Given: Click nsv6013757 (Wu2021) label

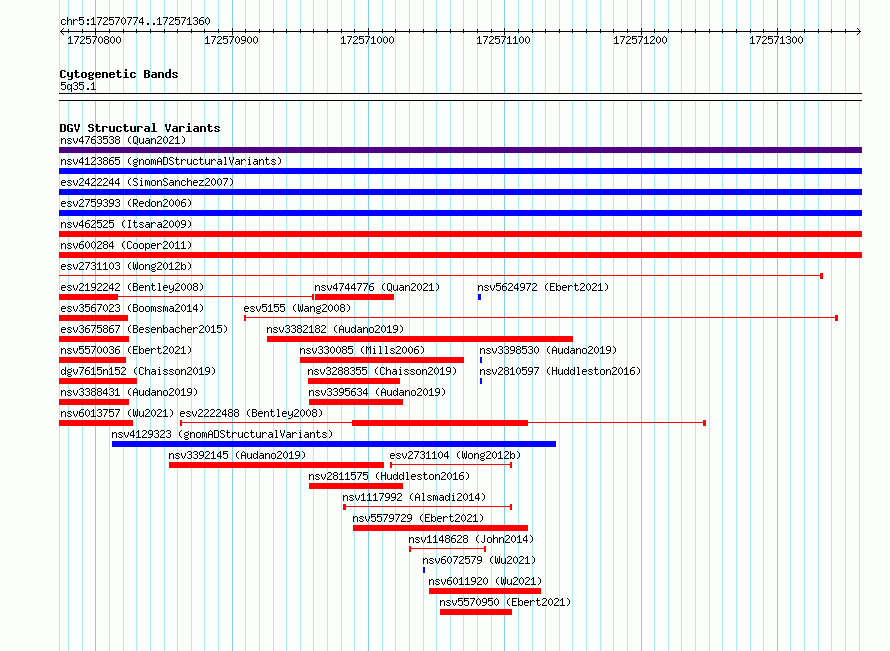Looking at the screenshot, I should point(117,413).
